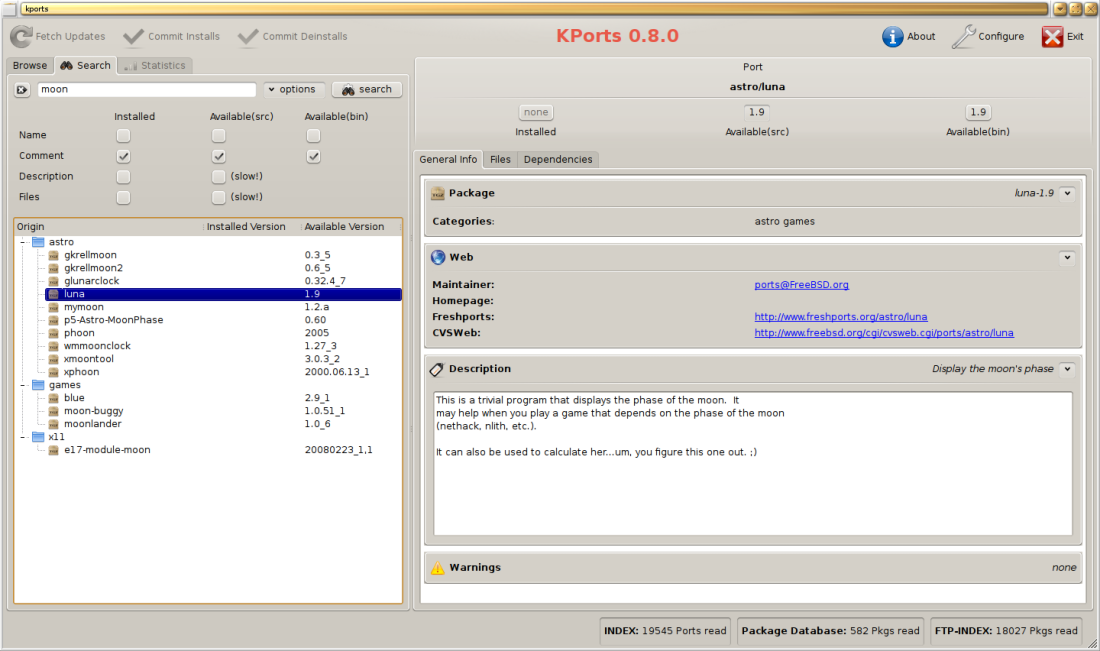The image size is (1100, 651).
Task: Enable Name search for Available(src)
Action: pyautogui.click(x=219, y=135)
